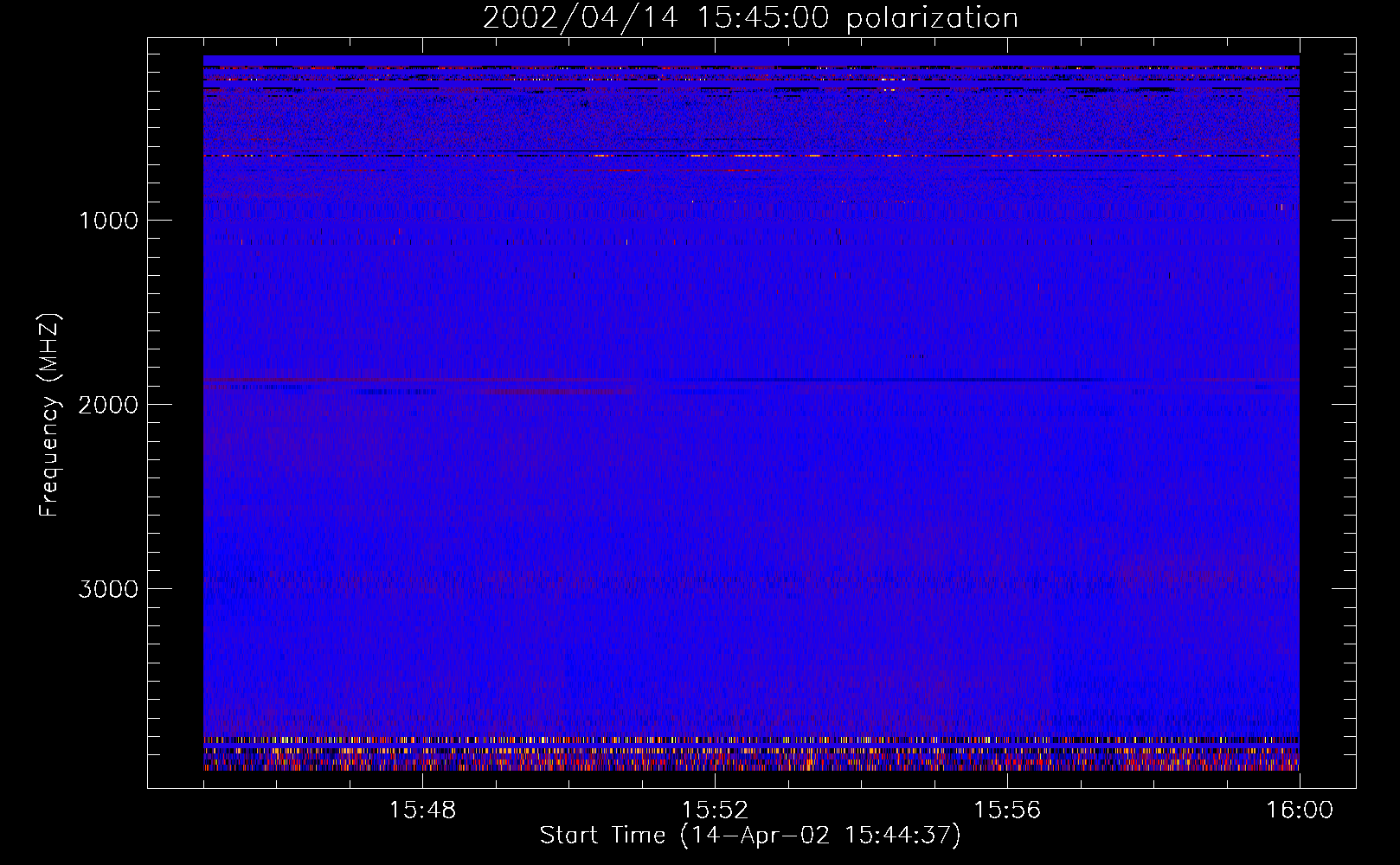Click the 15:52 time tick label
Viewport: 1400px width, 865px height.
pyautogui.click(x=715, y=811)
